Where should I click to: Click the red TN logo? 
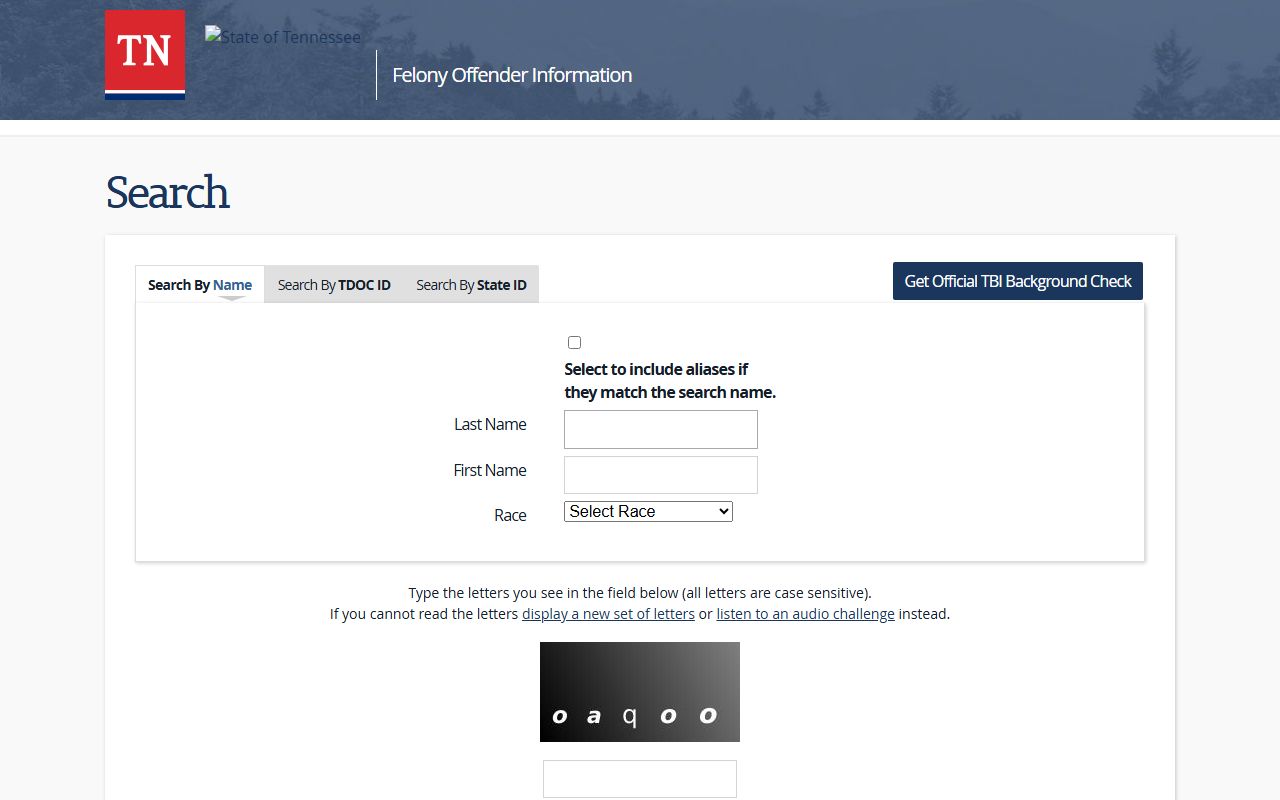[145, 54]
